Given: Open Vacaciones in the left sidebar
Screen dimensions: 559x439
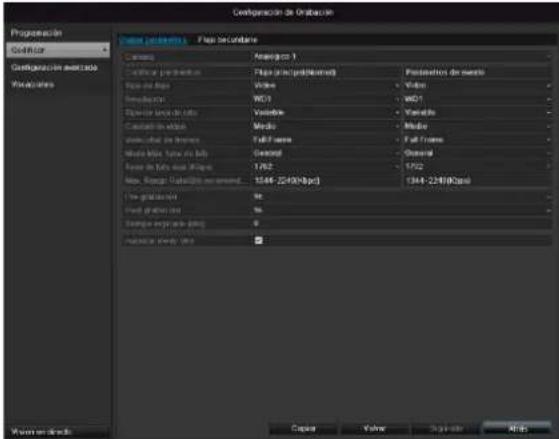Looking at the screenshot, I should point(32,85).
